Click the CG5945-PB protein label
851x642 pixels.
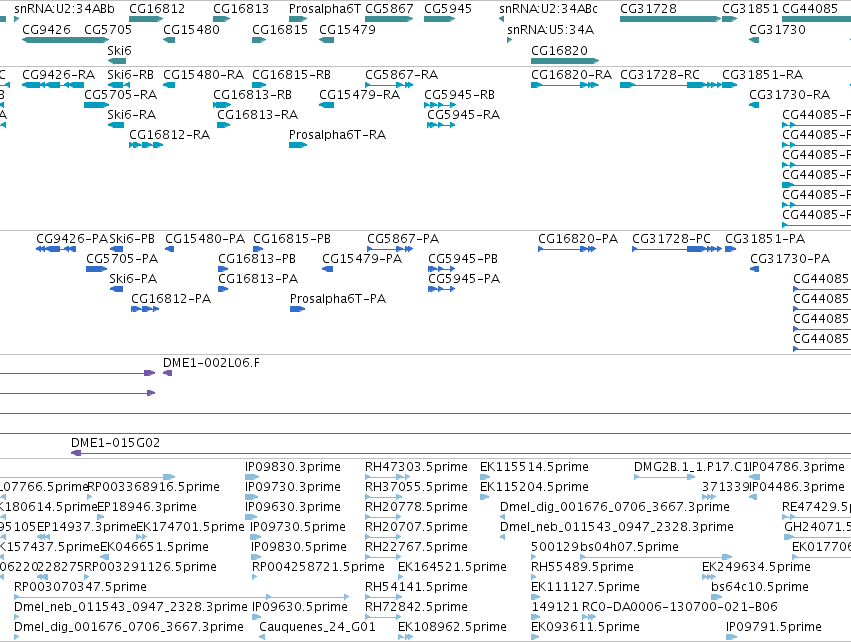(463, 259)
